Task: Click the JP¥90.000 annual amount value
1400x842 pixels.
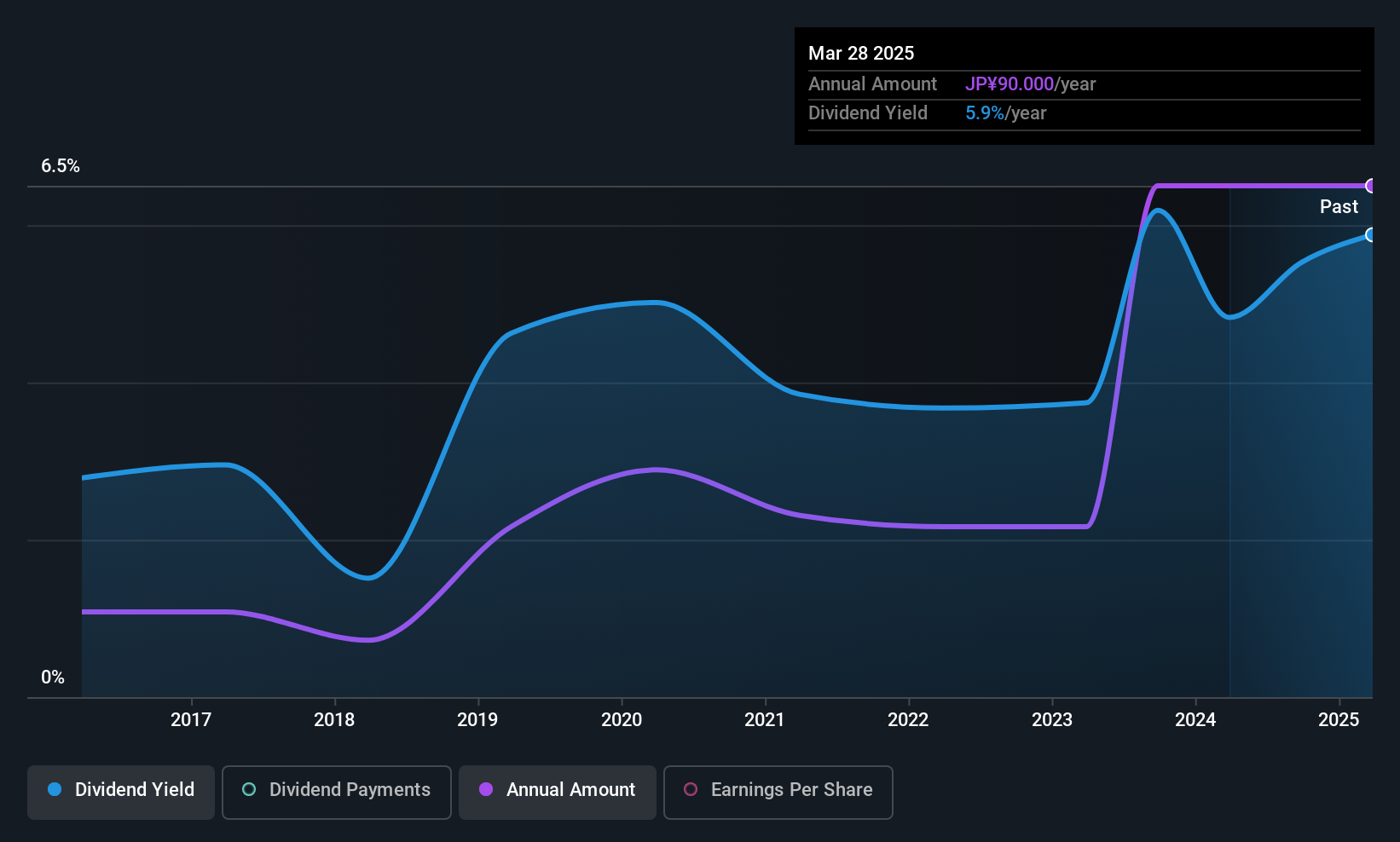Action: [x=1010, y=84]
